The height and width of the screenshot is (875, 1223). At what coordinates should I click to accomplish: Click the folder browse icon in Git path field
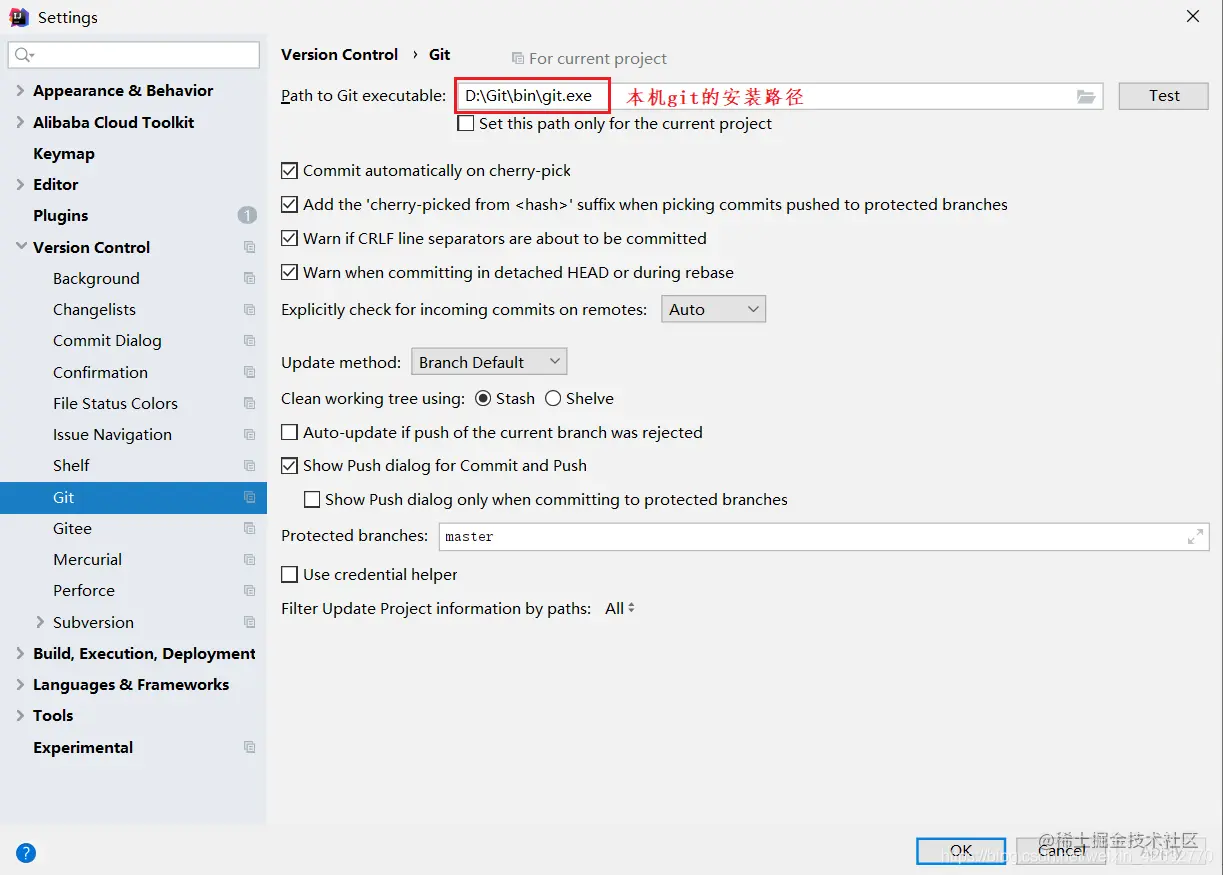pos(1086,96)
